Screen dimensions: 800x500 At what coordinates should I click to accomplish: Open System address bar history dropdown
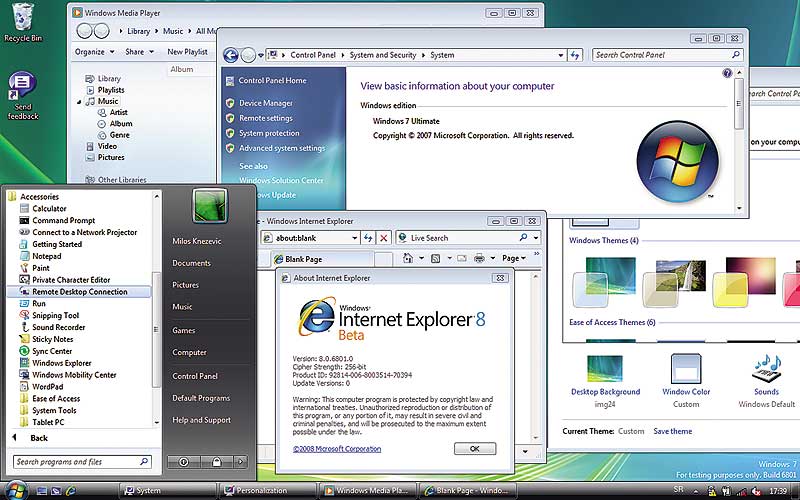tap(561, 55)
